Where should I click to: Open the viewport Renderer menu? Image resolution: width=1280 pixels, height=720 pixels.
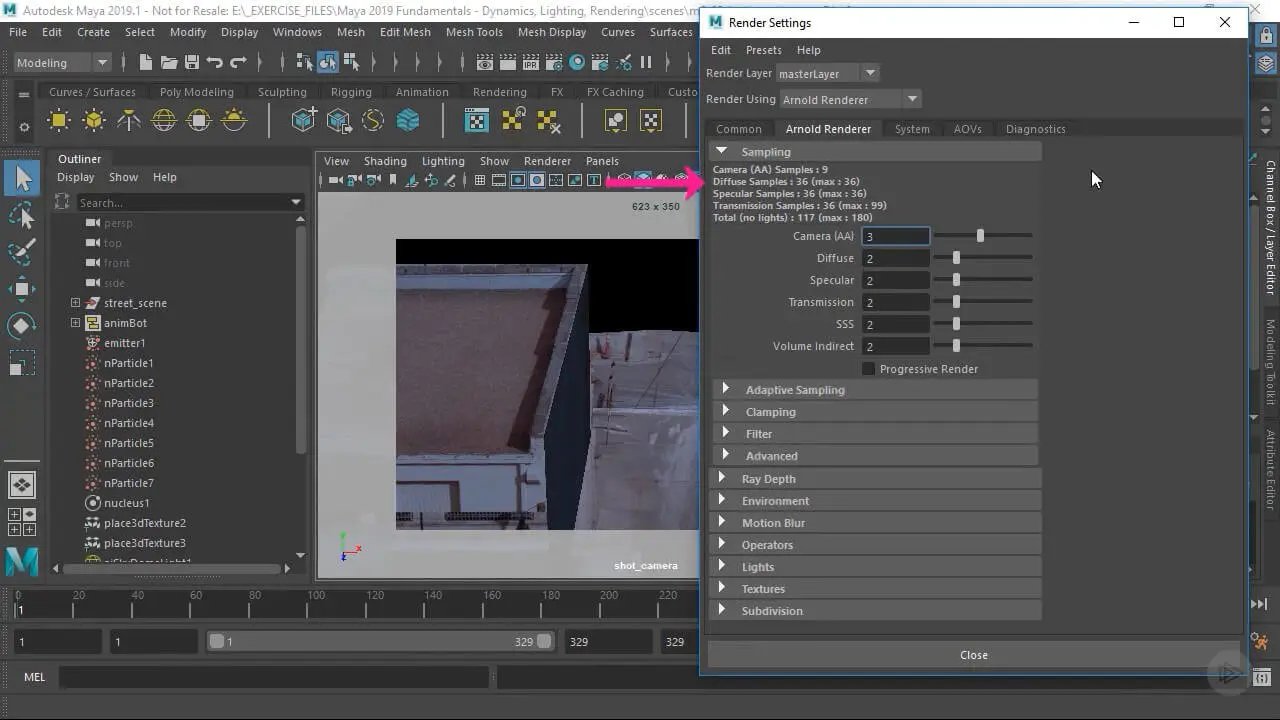[x=547, y=161]
